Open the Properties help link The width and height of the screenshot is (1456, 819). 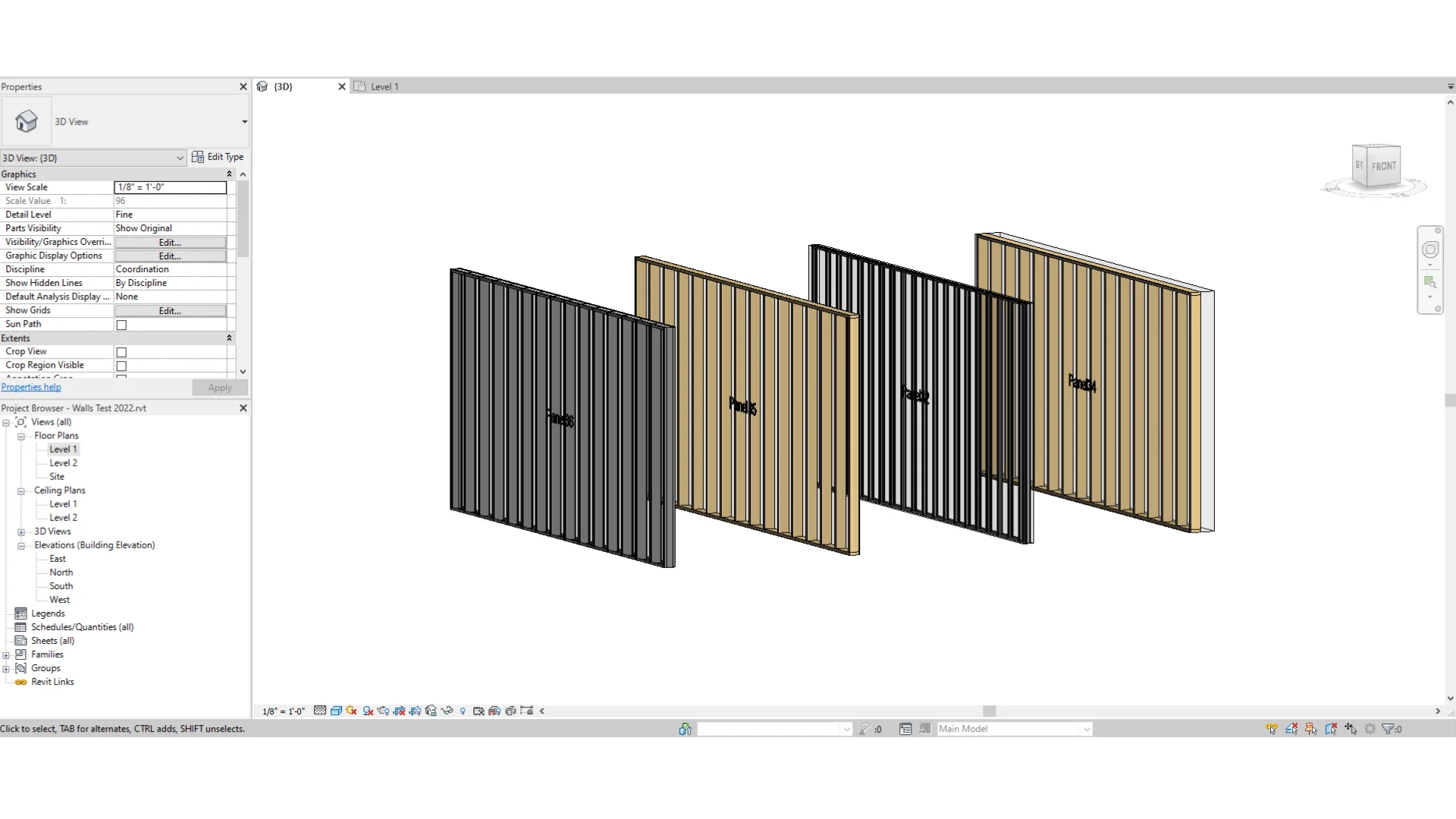[31, 387]
